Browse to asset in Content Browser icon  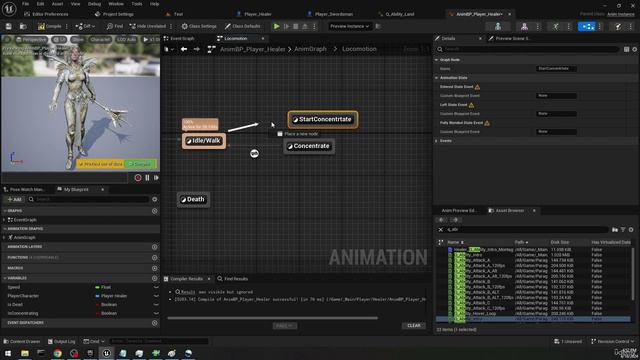tap(23, 26)
